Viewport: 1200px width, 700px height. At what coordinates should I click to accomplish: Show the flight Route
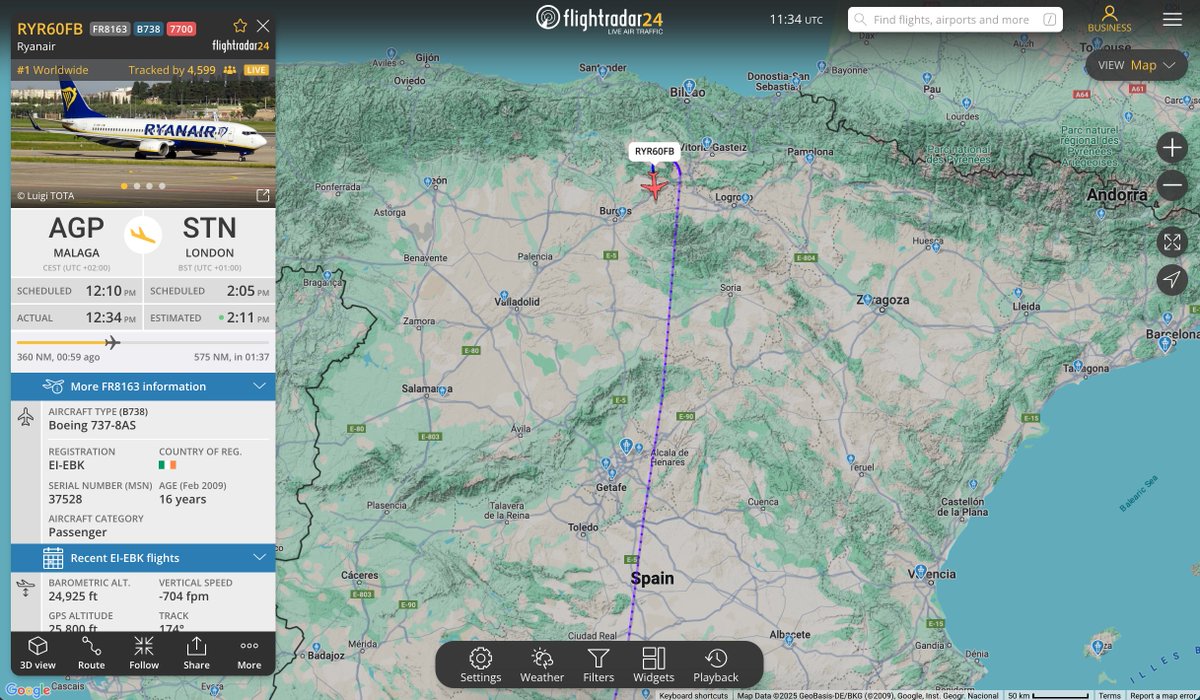click(x=91, y=652)
